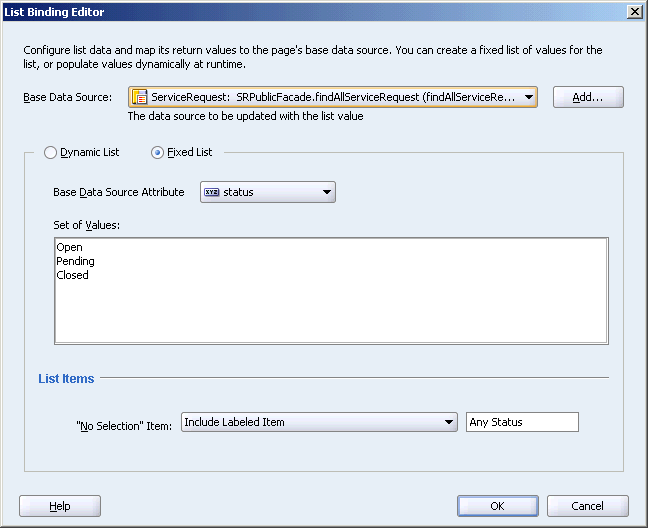Click the 'Set of Values:' label

click(86, 225)
